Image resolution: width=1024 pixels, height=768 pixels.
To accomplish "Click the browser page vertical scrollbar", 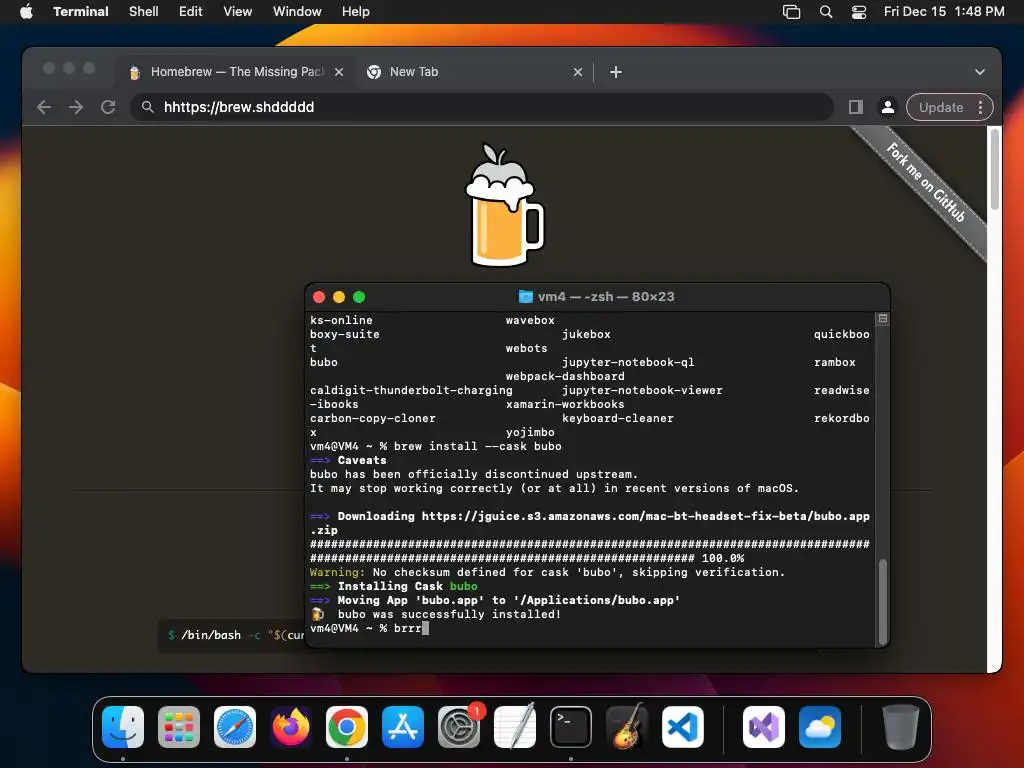I will pyautogui.click(x=995, y=170).
